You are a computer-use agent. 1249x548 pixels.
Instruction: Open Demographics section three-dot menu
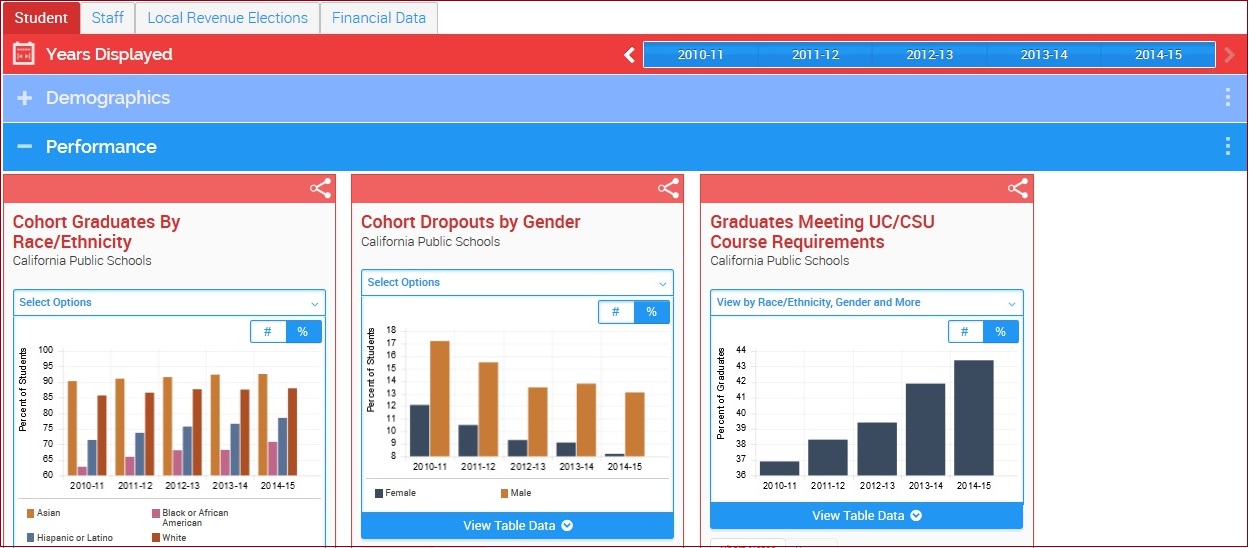click(1227, 98)
